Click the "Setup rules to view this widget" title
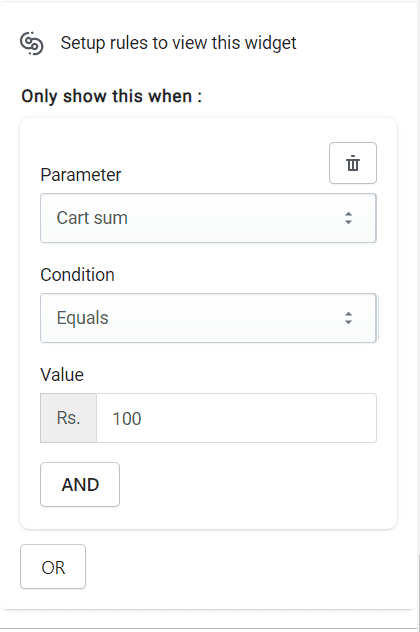 coord(178,43)
